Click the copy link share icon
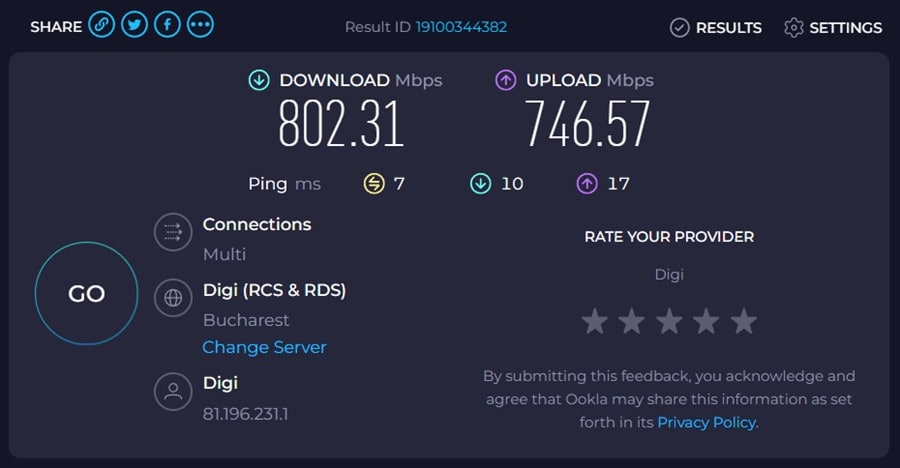The image size is (900, 468). (101, 25)
